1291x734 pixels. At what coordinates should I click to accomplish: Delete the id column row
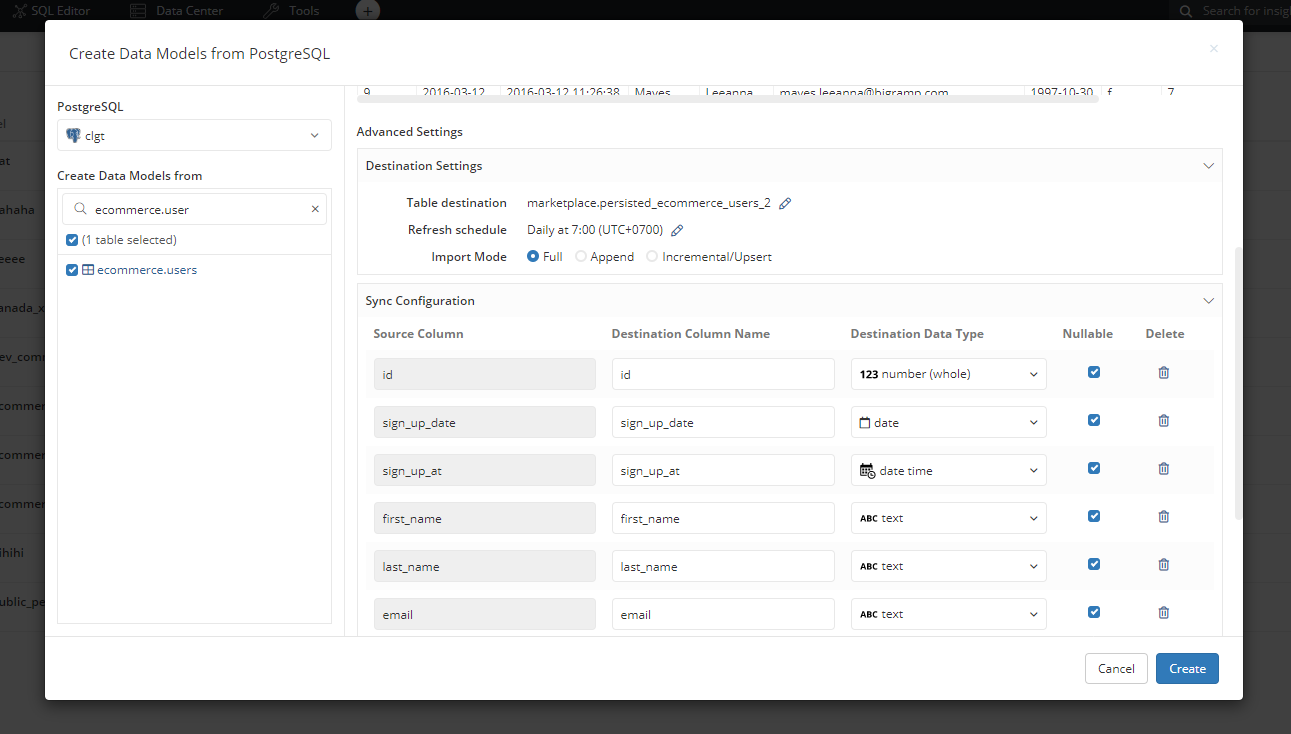pyautogui.click(x=1164, y=372)
